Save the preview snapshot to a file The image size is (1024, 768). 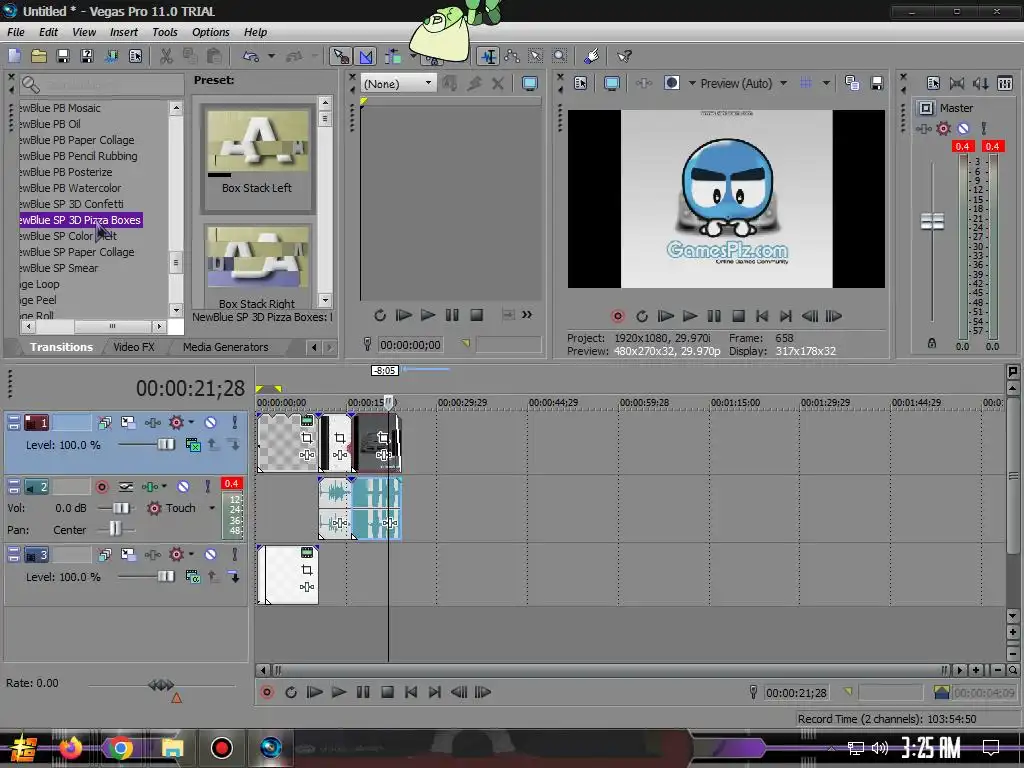[x=876, y=83]
